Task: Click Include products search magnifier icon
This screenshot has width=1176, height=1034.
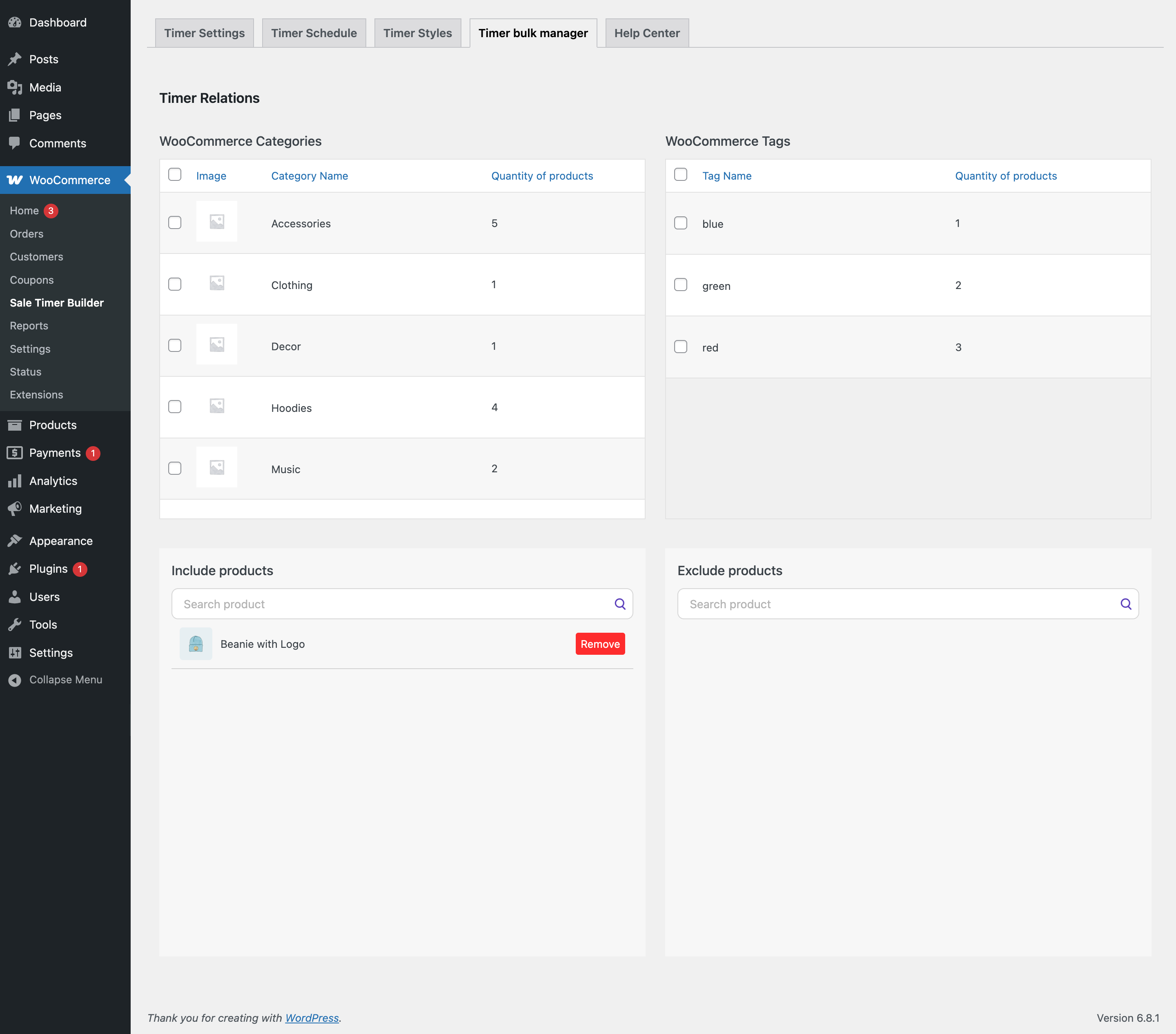Action: [619, 604]
